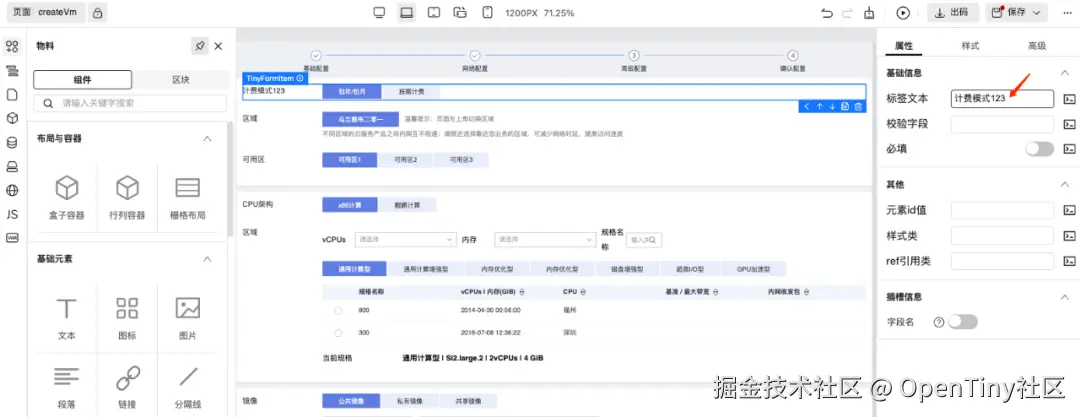Open the dropdown arrow next to 保存
The image size is (1080, 417).
tap(1036, 12)
